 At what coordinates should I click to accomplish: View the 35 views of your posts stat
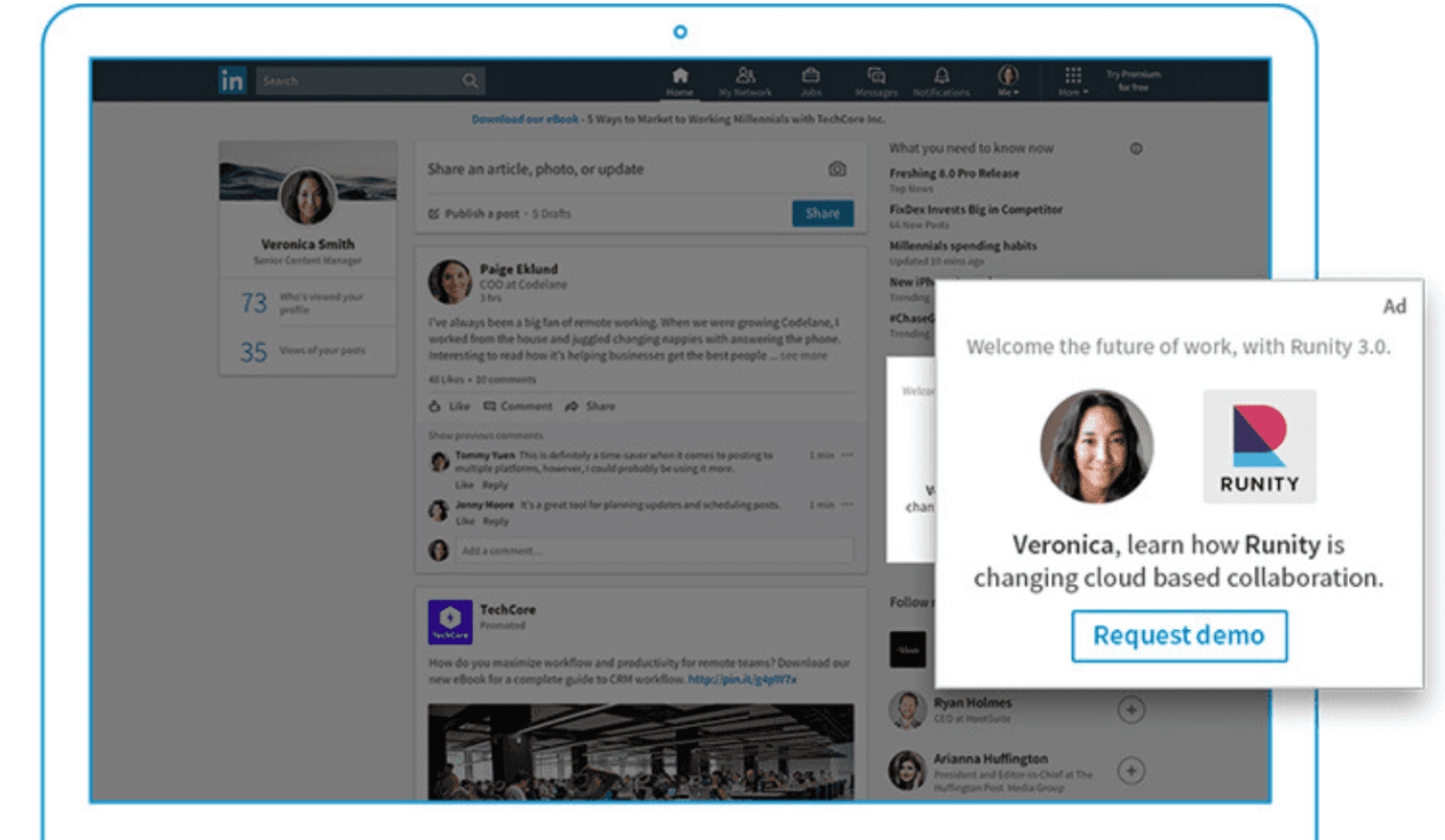[308, 352]
